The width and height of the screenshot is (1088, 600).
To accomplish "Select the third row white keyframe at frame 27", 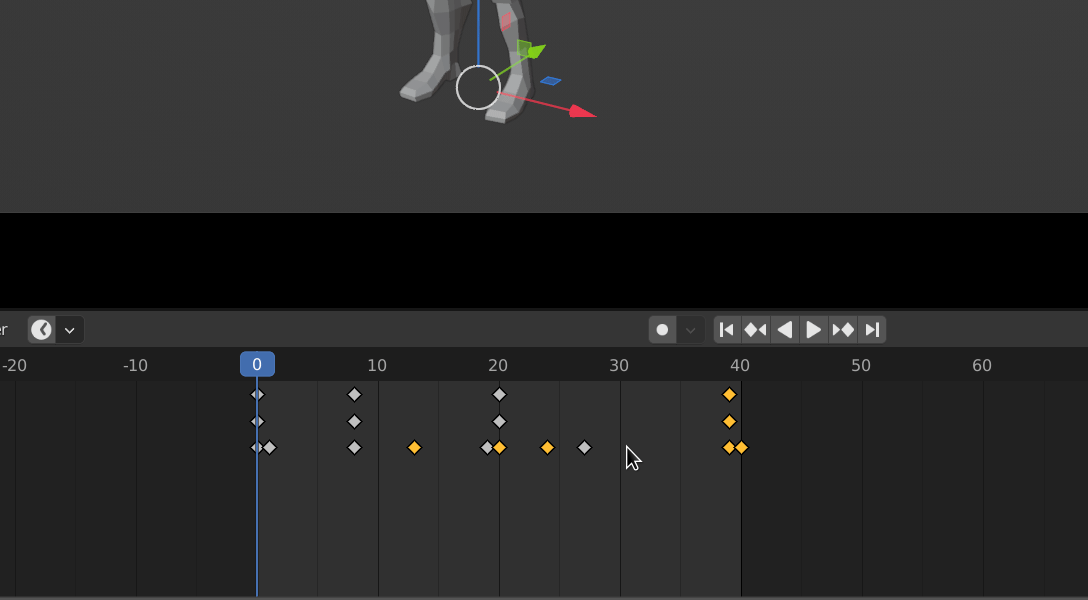I will pos(584,447).
